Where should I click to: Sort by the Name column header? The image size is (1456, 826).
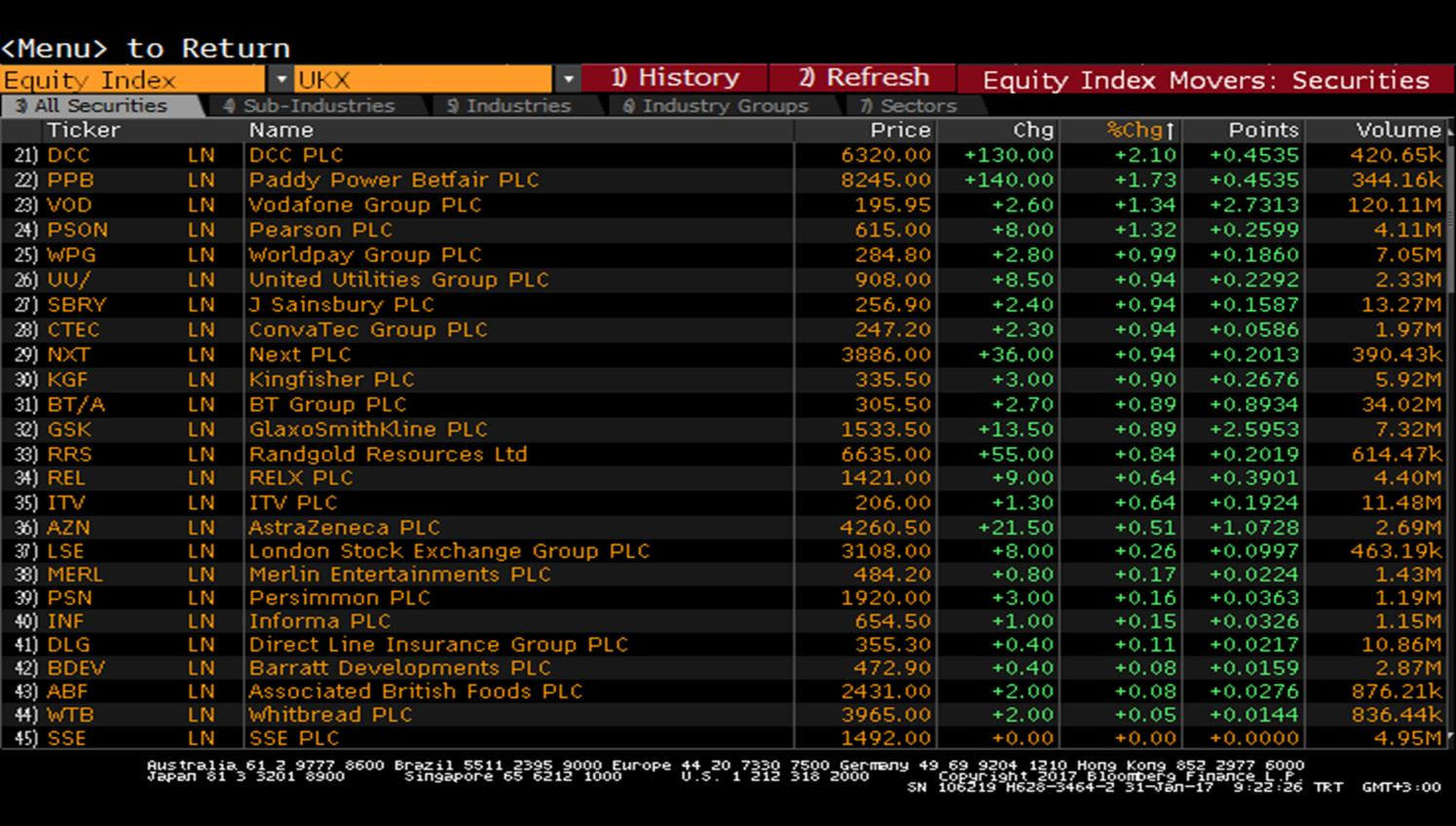pyautogui.click(x=281, y=130)
